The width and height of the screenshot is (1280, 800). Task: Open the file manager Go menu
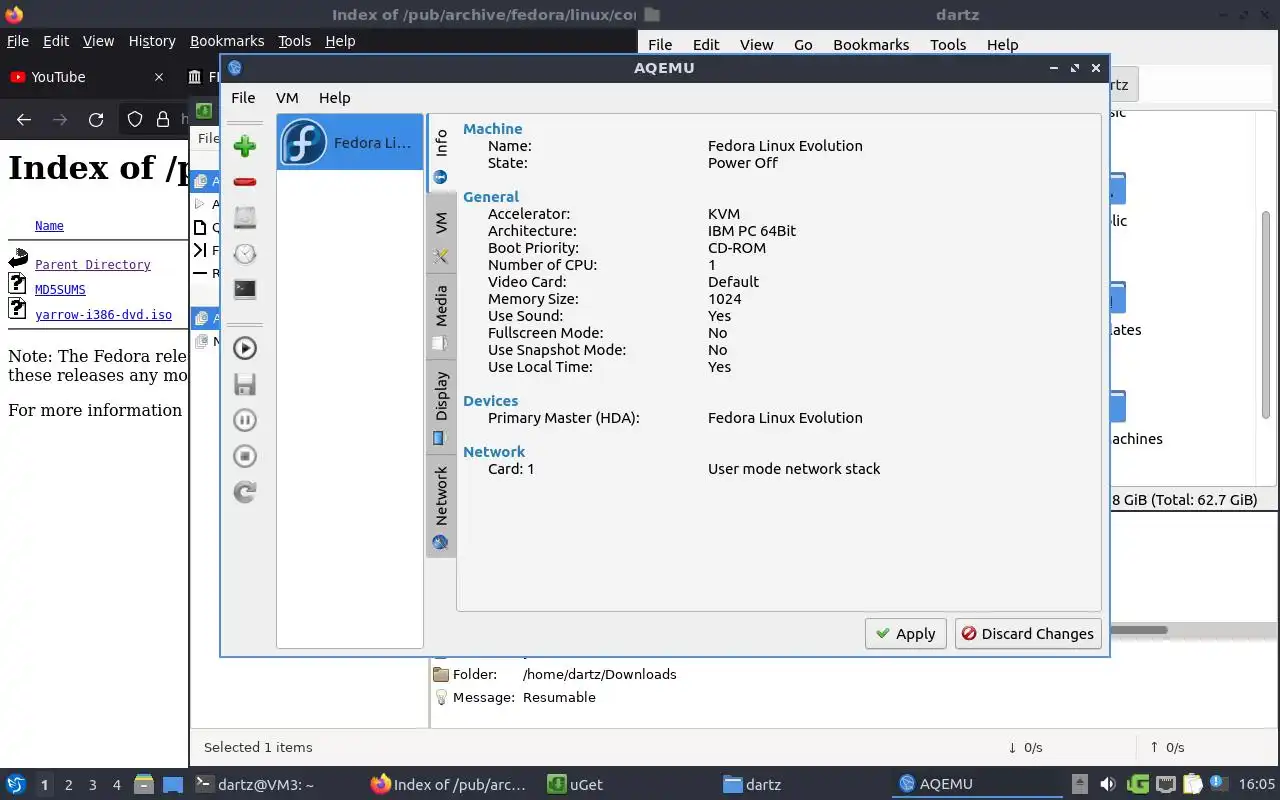tap(803, 45)
